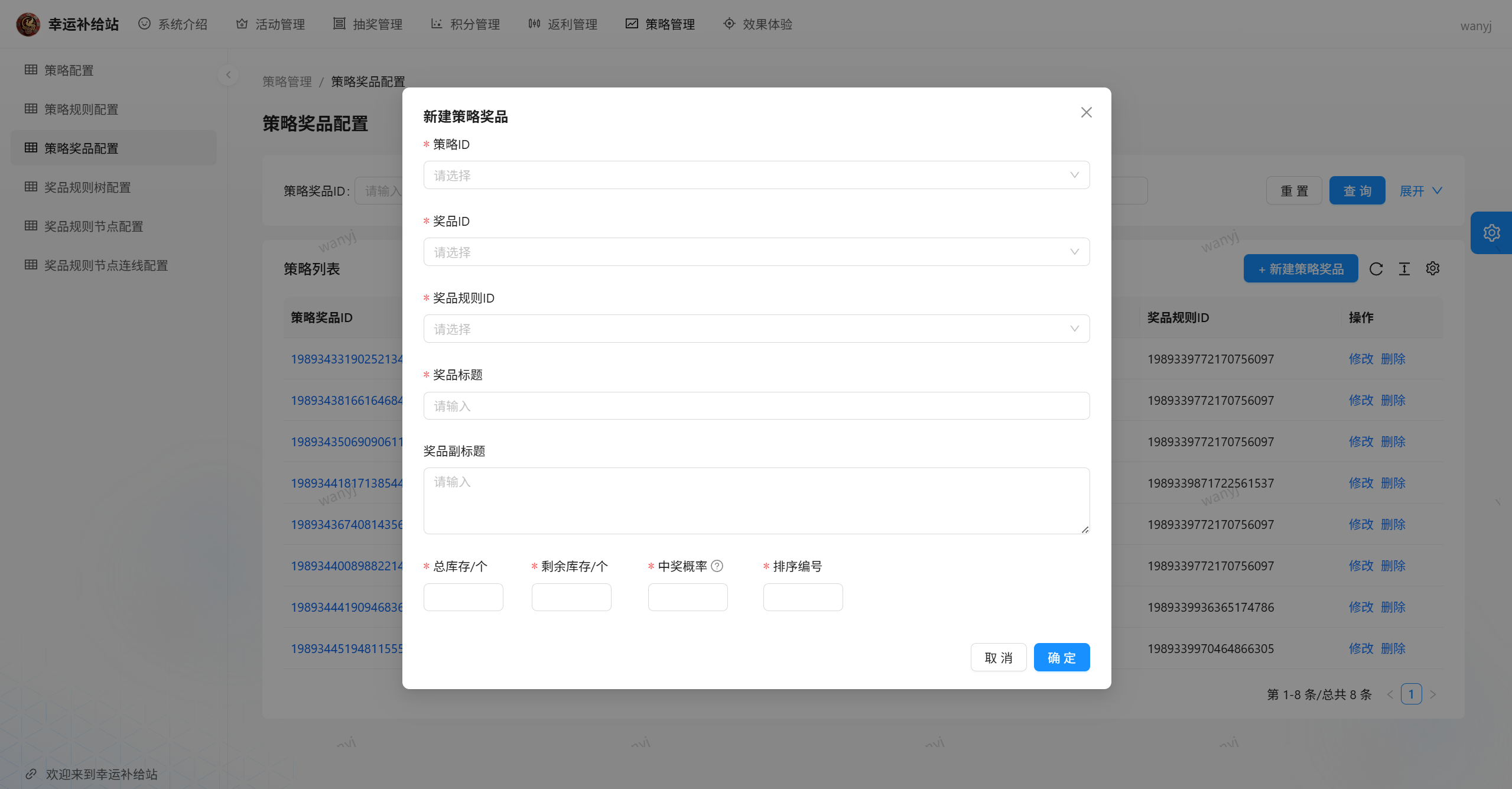Click the 取消 button
The image size is (1512, 789).
pyautogui.click(x=998, y=657)
